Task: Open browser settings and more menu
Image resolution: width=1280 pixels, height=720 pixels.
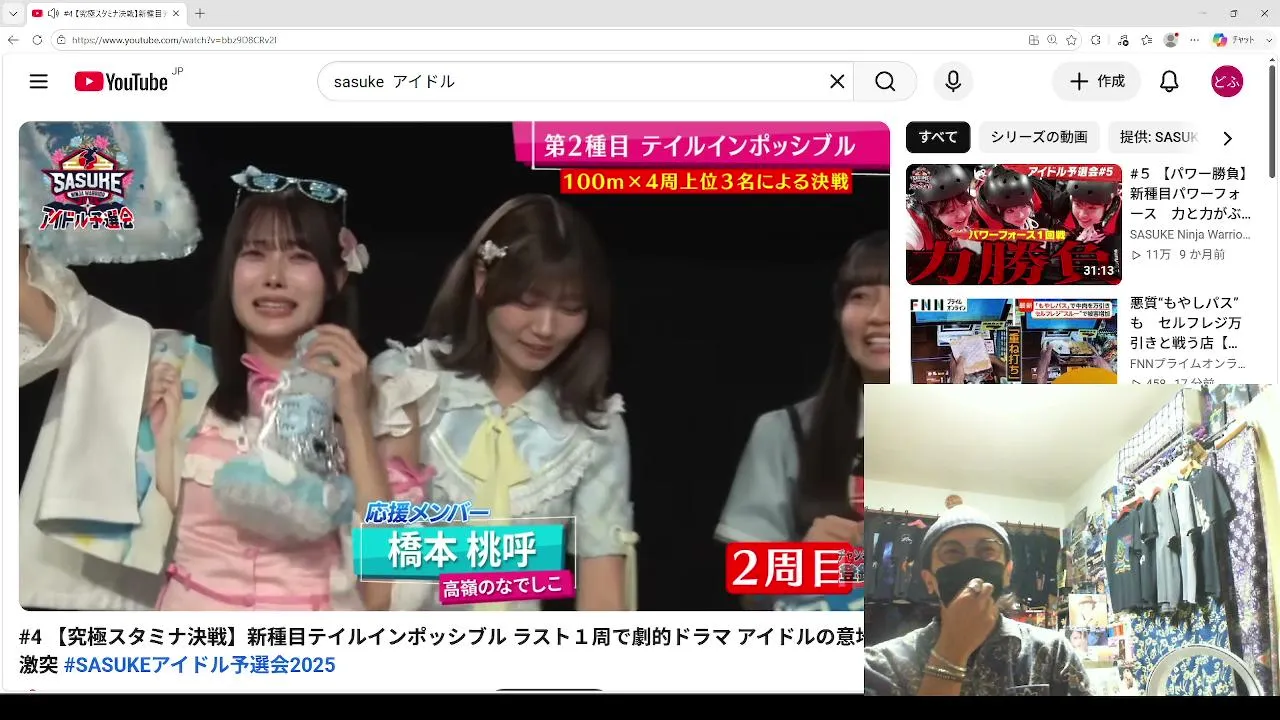Action: (1194, 40)
